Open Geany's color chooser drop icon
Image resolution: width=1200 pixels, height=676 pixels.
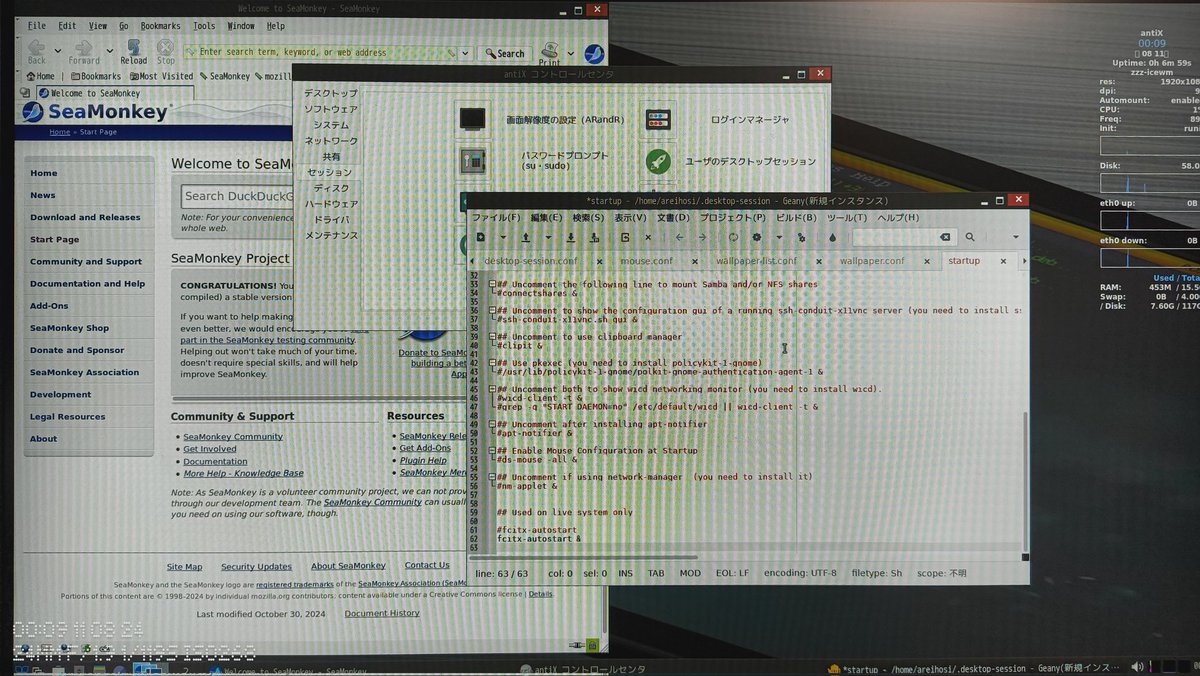tap(832, 237)
